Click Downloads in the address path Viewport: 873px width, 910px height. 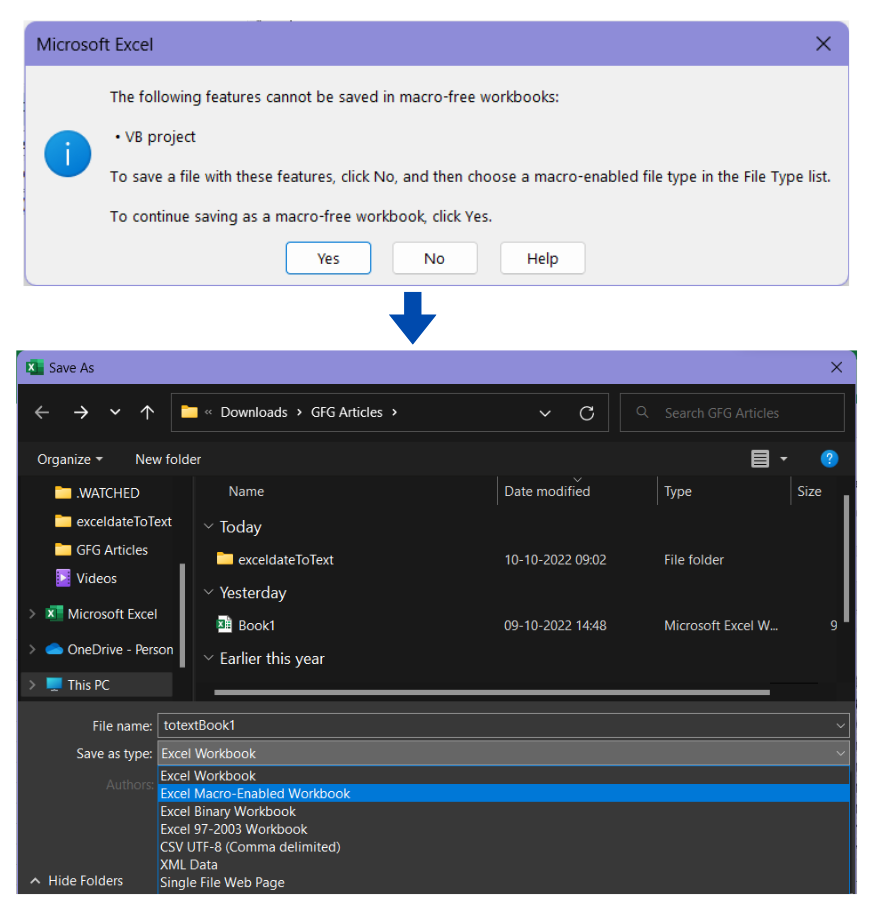point(254,413)
